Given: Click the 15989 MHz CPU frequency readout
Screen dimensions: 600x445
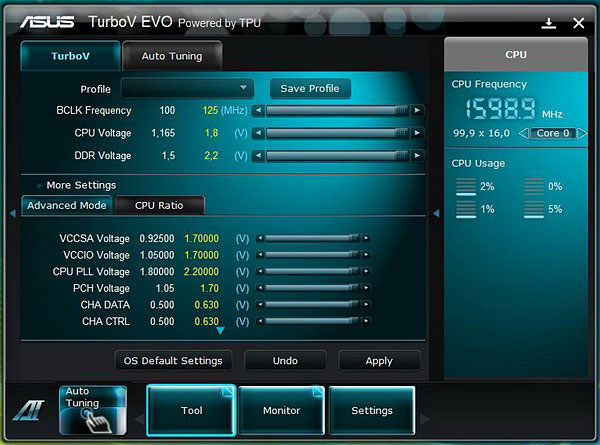Looking at the screenshot, I should [501, 108].
